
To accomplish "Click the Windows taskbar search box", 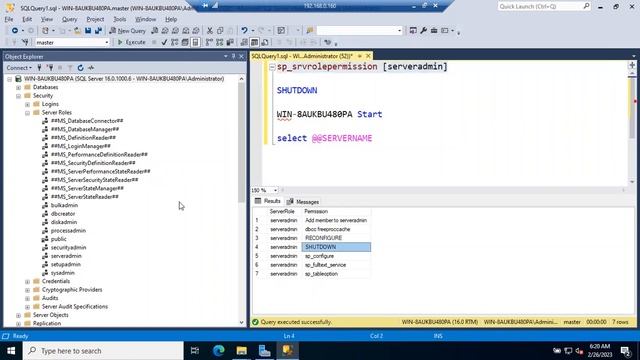I will point(103,351).
